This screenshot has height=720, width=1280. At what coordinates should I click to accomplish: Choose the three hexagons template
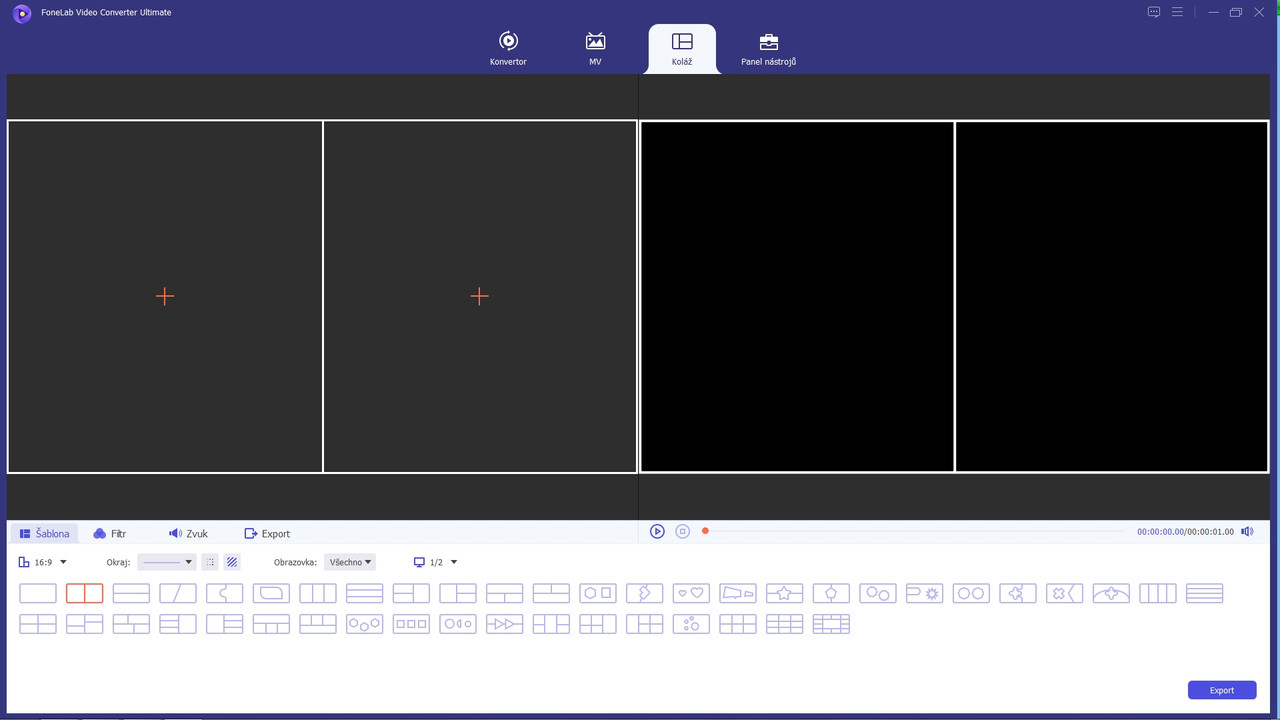point(365,624)
